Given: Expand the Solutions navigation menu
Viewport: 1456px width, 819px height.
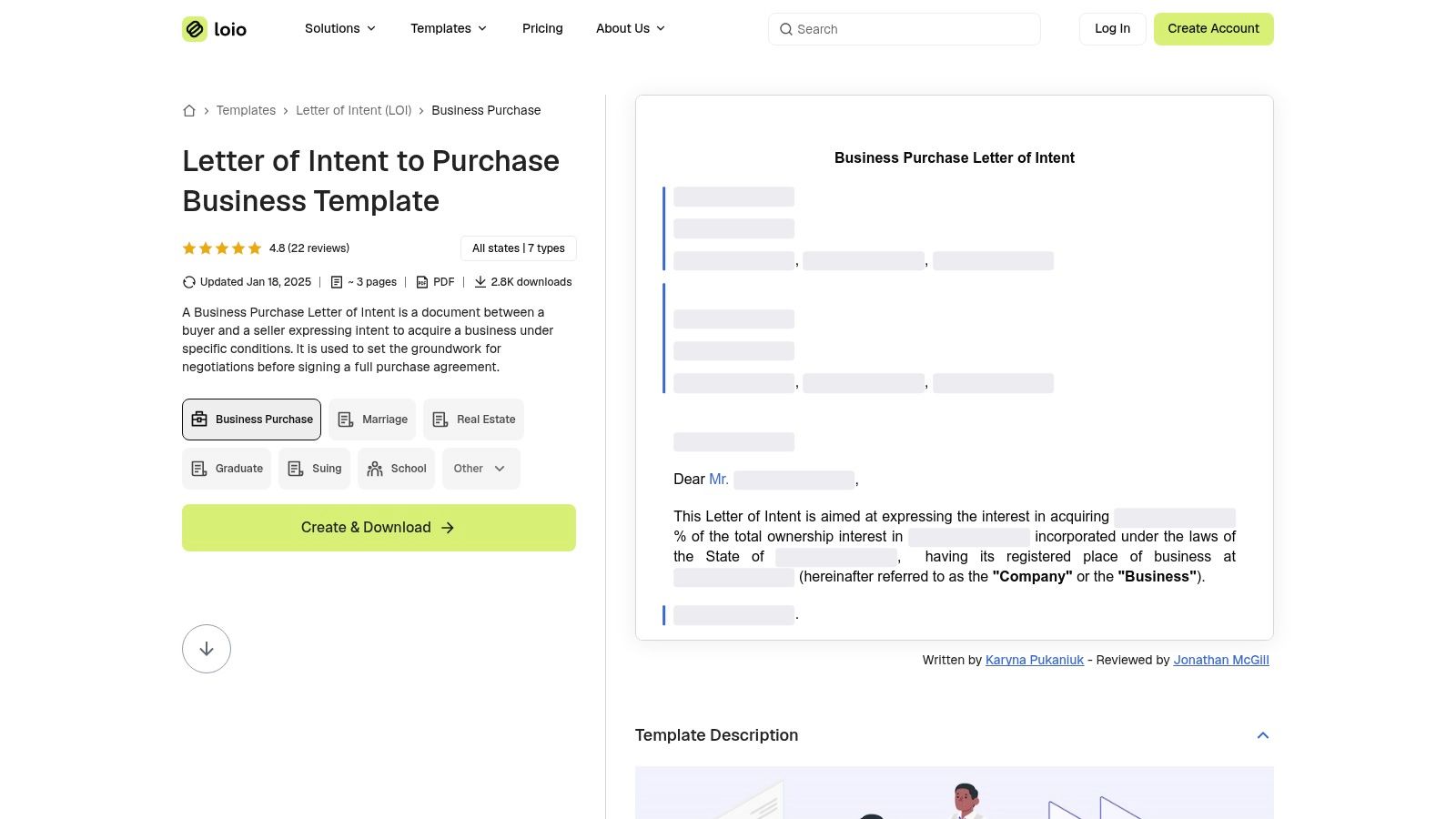Looking at the screenshot, I should (339, 29).
